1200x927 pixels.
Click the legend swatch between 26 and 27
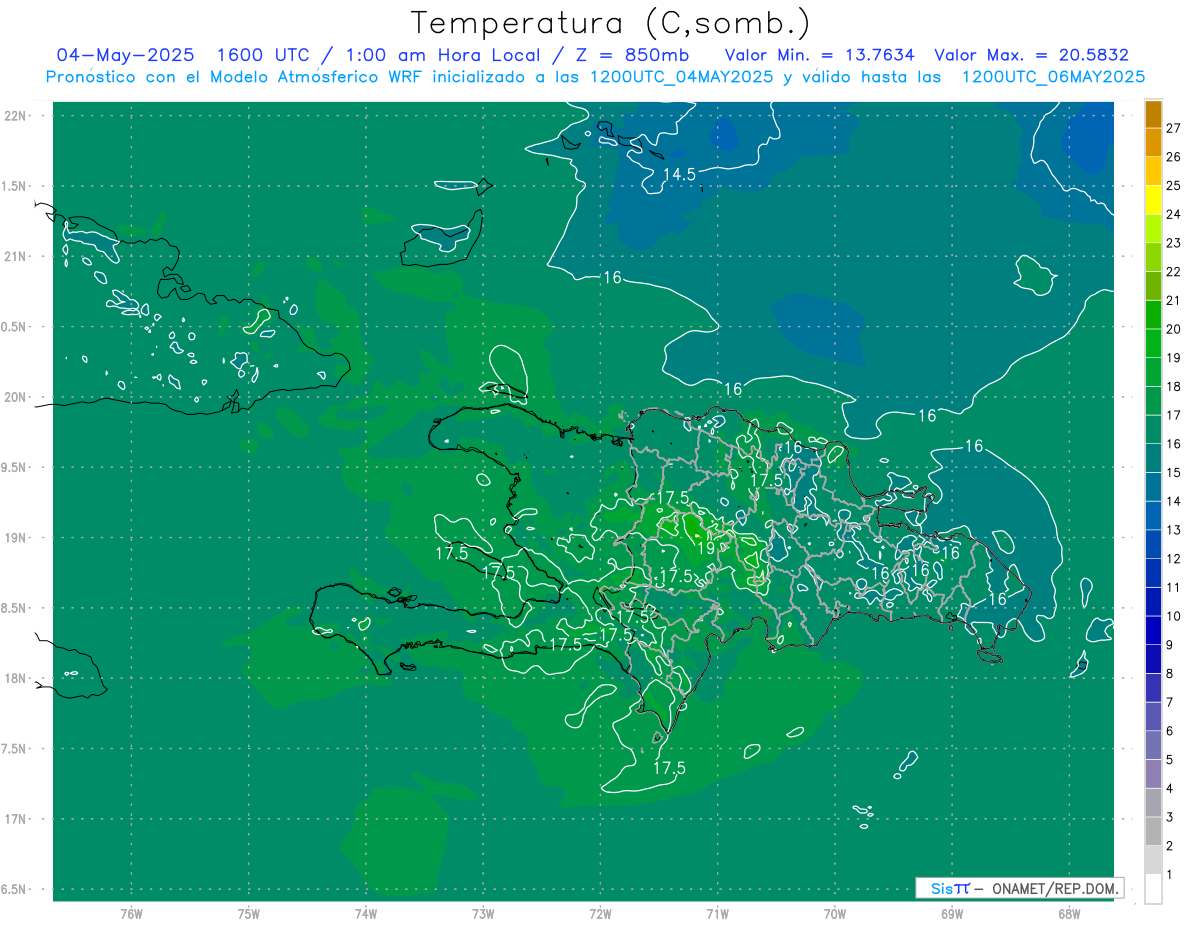1153,142
